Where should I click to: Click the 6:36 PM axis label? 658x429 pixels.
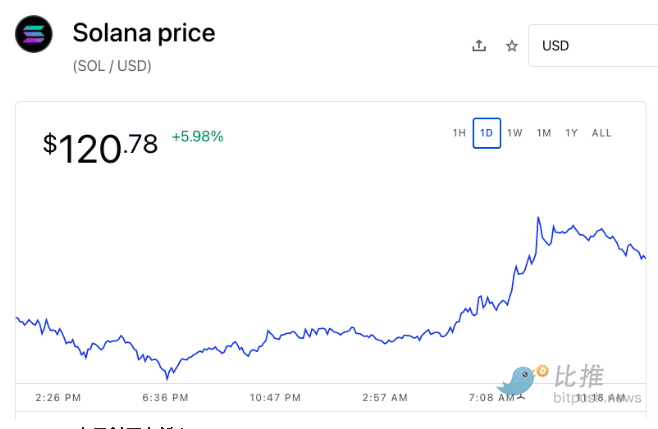pyautogui.click(x=166, y=397)
